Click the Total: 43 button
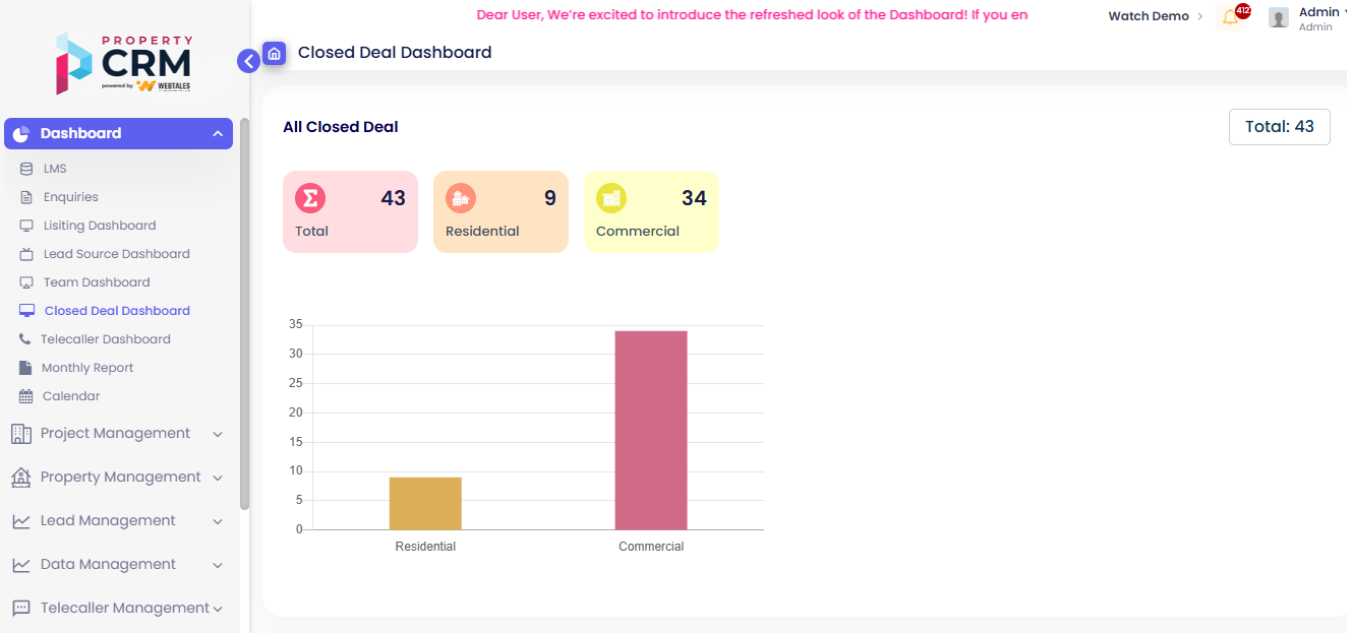 click(x=1279, y=127)
